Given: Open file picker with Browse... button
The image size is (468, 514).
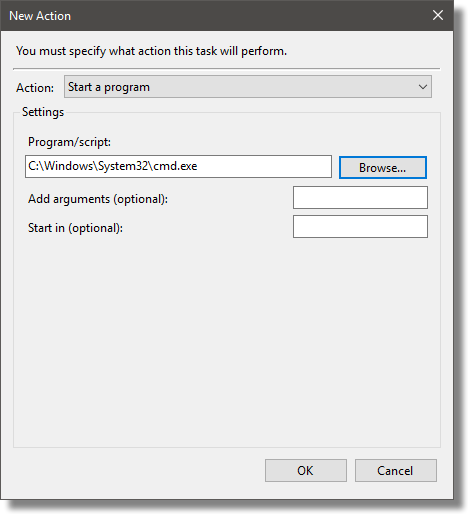Looking at the screenshot, I should point(383,167).
